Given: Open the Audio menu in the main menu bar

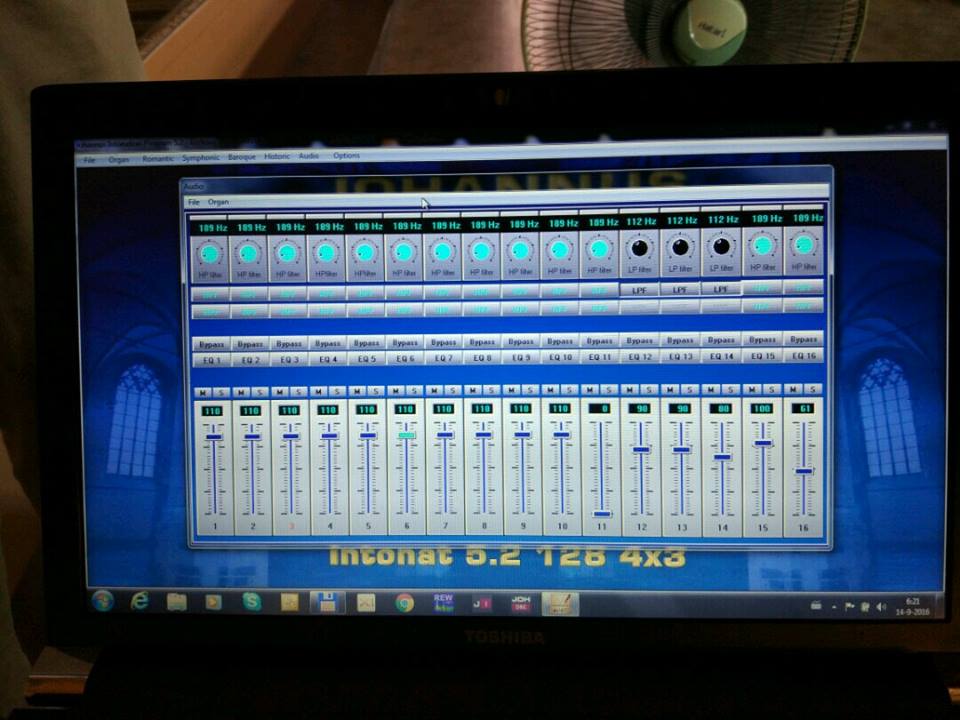Looking at the screenshot, I should [x=309, y=157].
